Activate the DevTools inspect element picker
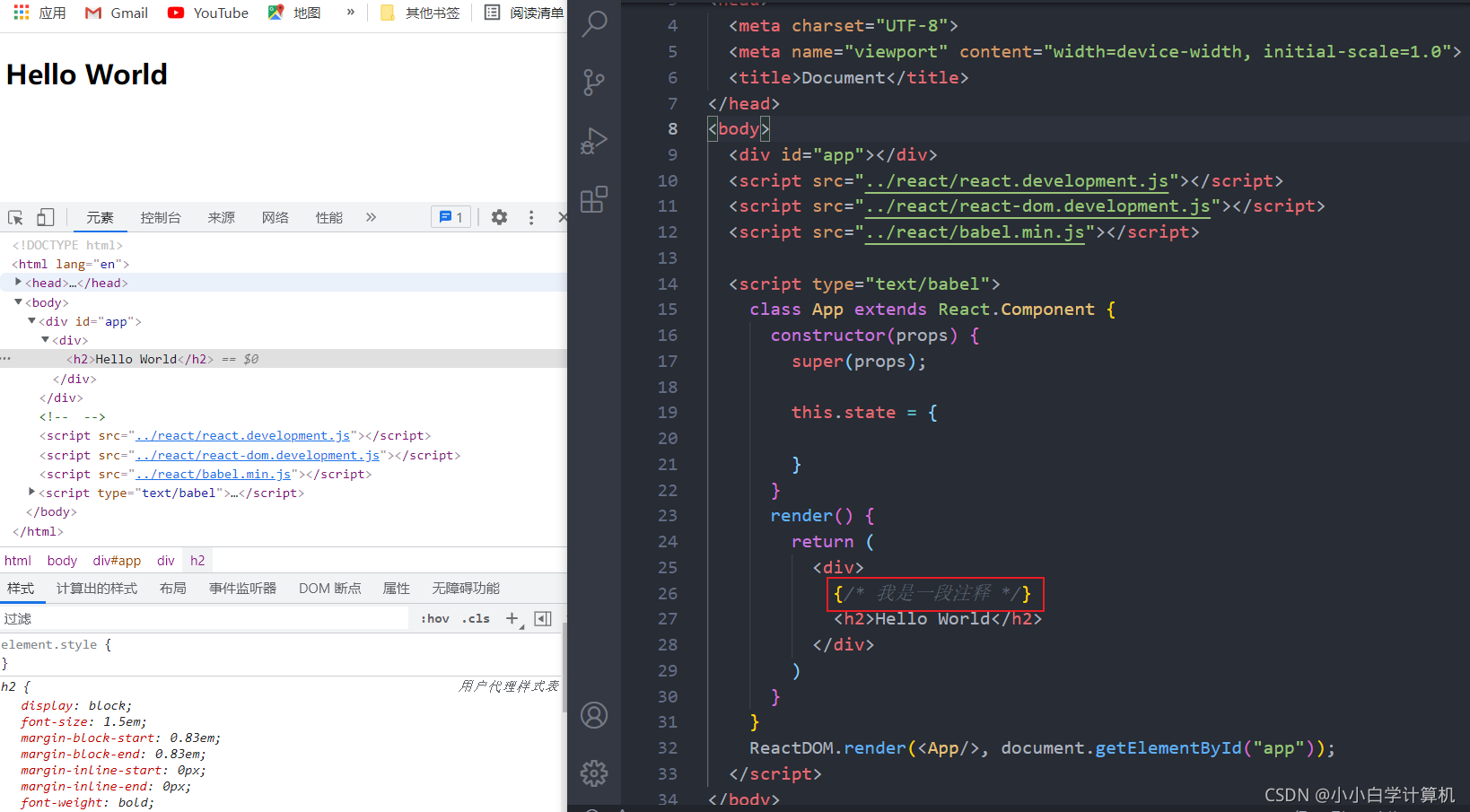The image size is (1470, 812). pos(15,217)
